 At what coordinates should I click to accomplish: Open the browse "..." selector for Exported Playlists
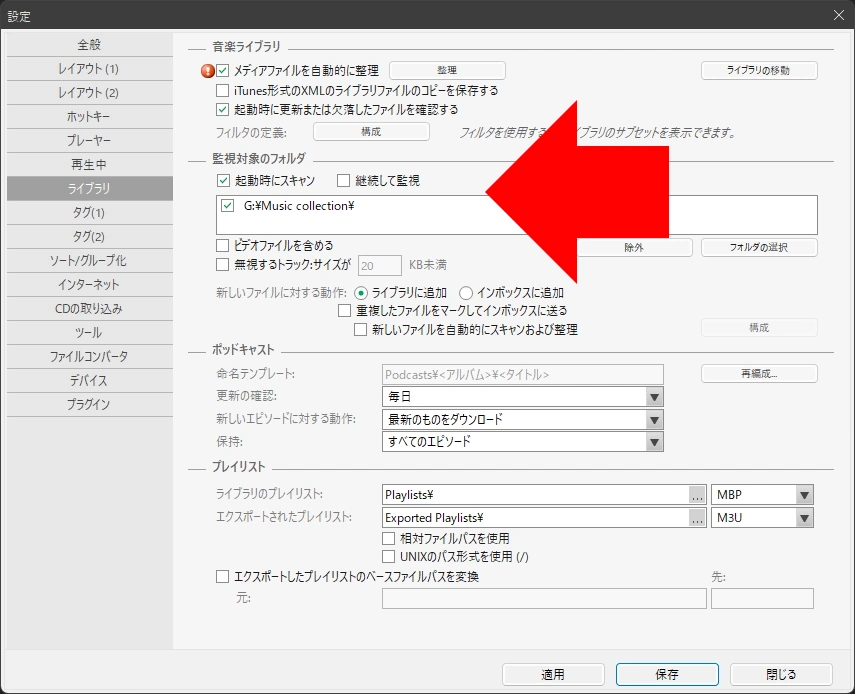pyautogui.click(x=697, y=518)
